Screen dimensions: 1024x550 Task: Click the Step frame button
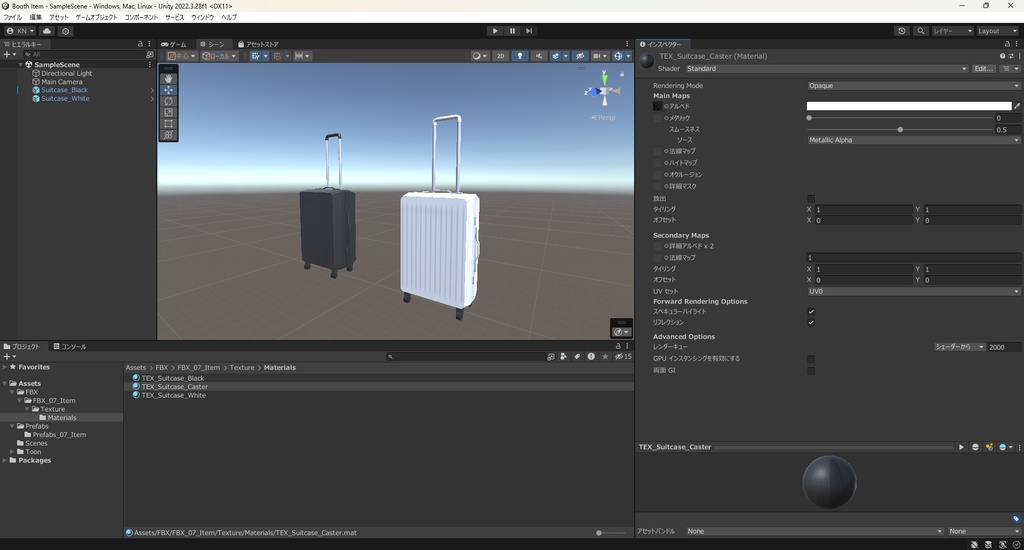(529, 31)
